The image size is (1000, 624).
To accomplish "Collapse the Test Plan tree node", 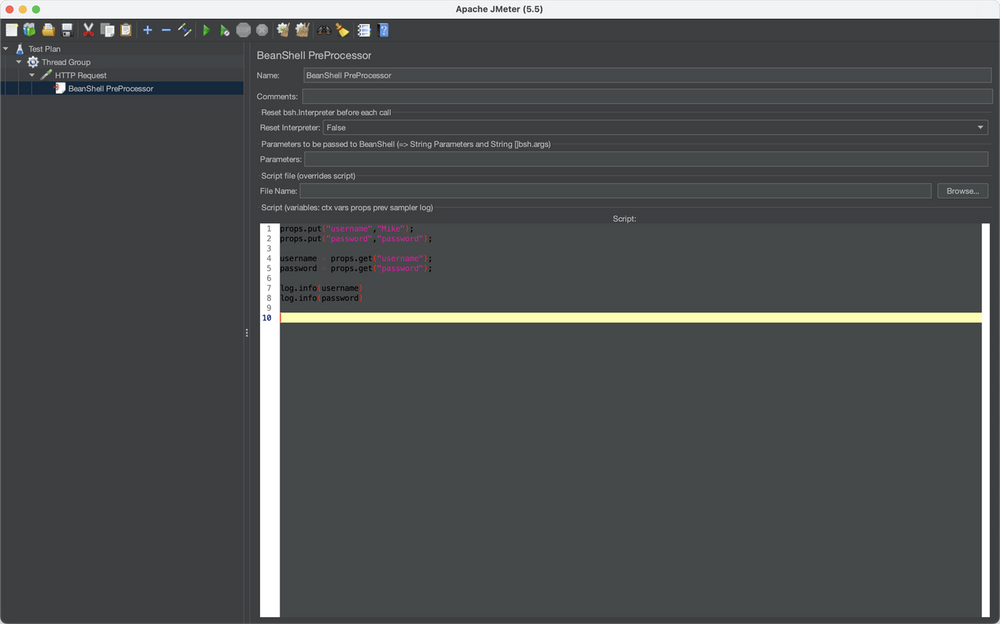I will [6, 49].
